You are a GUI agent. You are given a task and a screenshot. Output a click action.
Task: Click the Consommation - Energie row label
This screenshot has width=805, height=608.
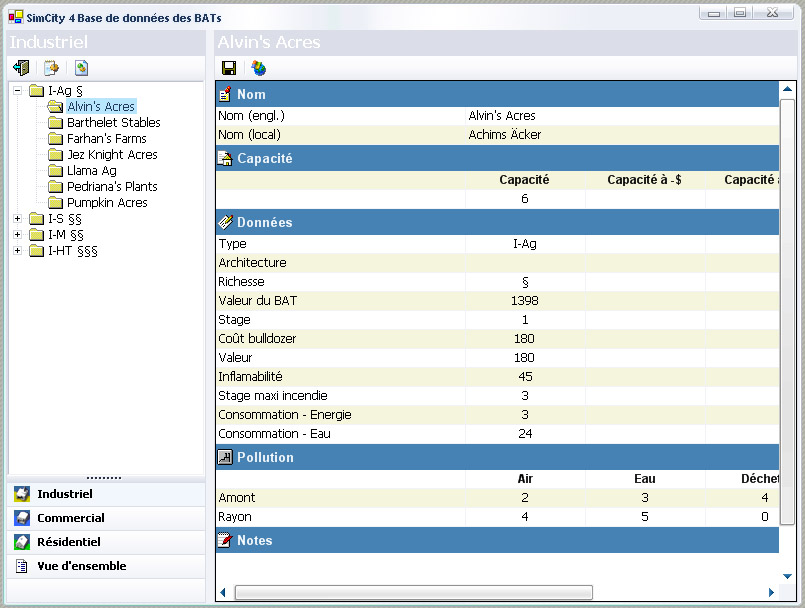coord(285,414)
